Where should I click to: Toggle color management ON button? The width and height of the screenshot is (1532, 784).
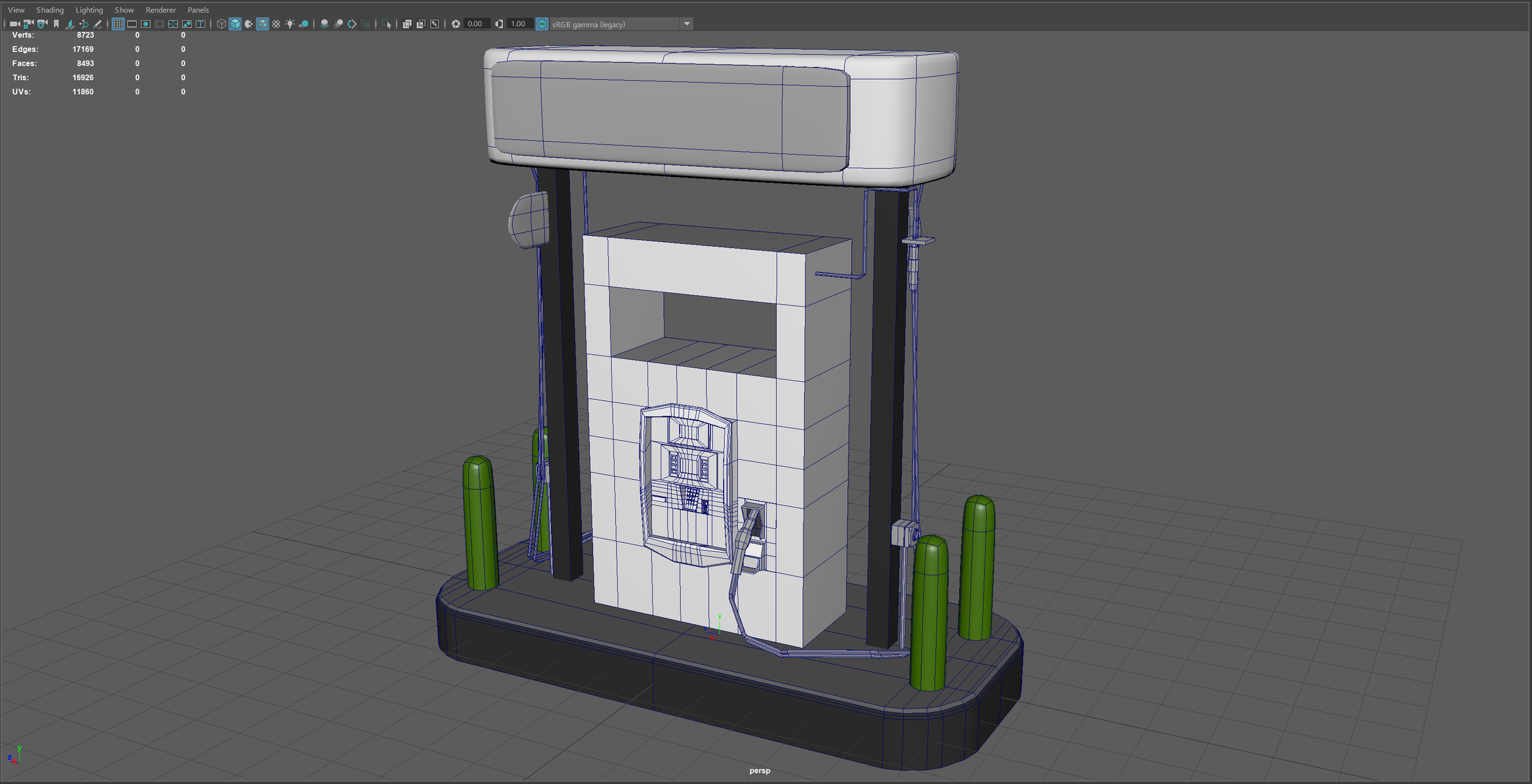542,24
